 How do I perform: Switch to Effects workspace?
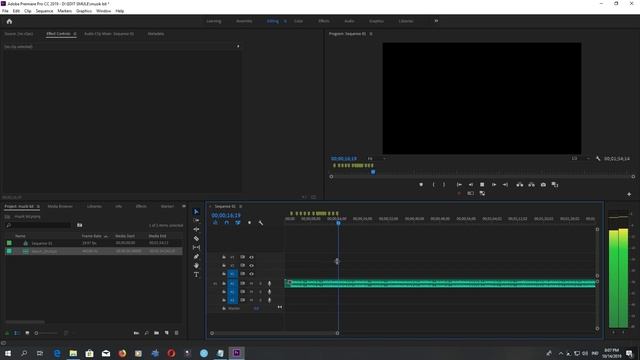point(324,21)
